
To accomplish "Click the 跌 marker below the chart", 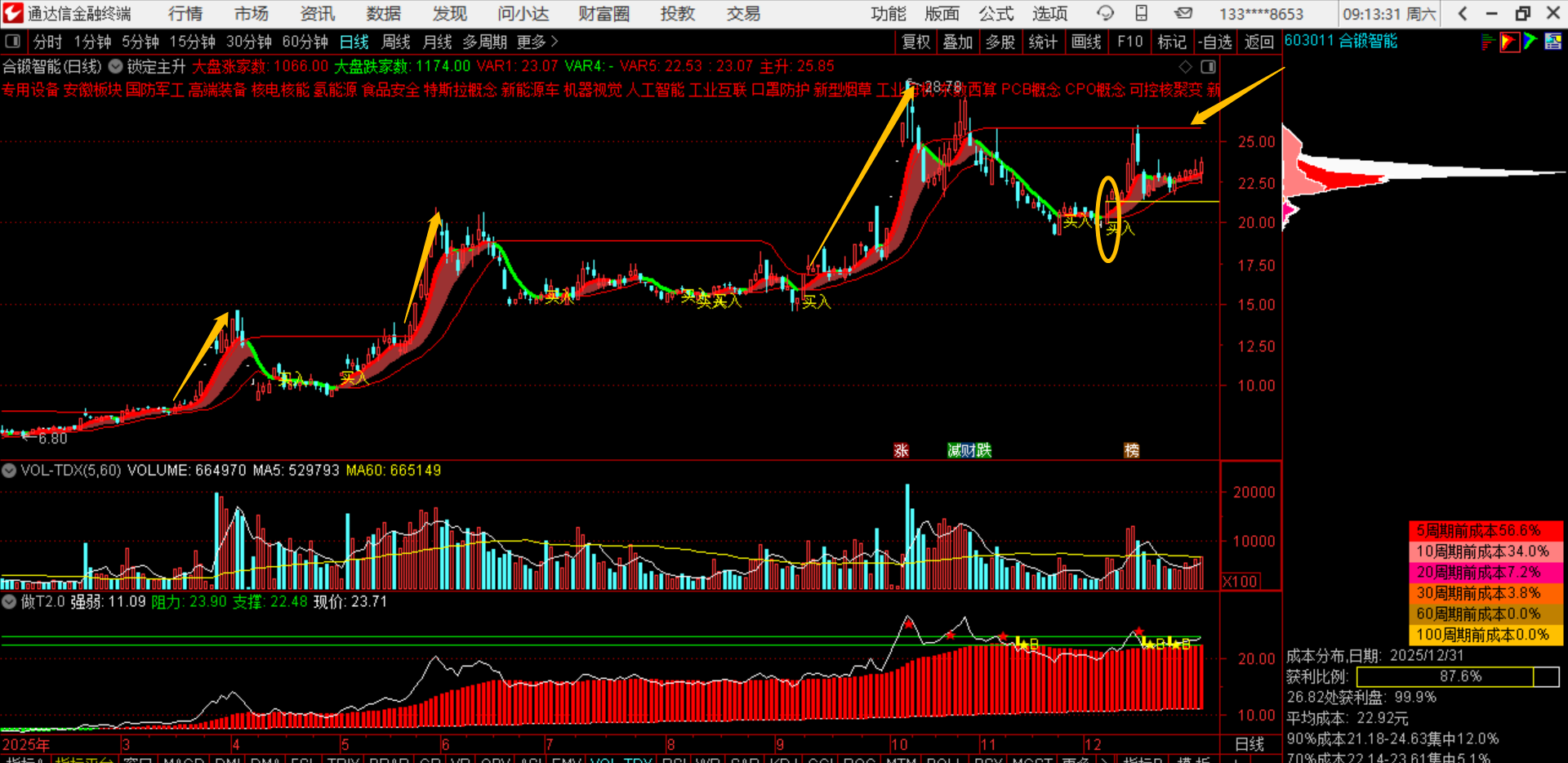I will (x=984, y=450).
